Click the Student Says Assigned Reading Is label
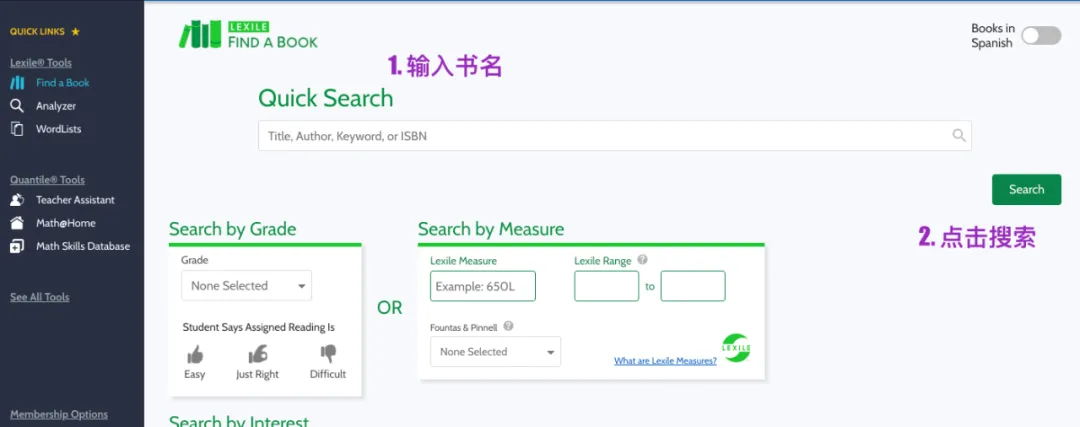Viewport: 1080px width, 427px height. click(x=259, y=327)
